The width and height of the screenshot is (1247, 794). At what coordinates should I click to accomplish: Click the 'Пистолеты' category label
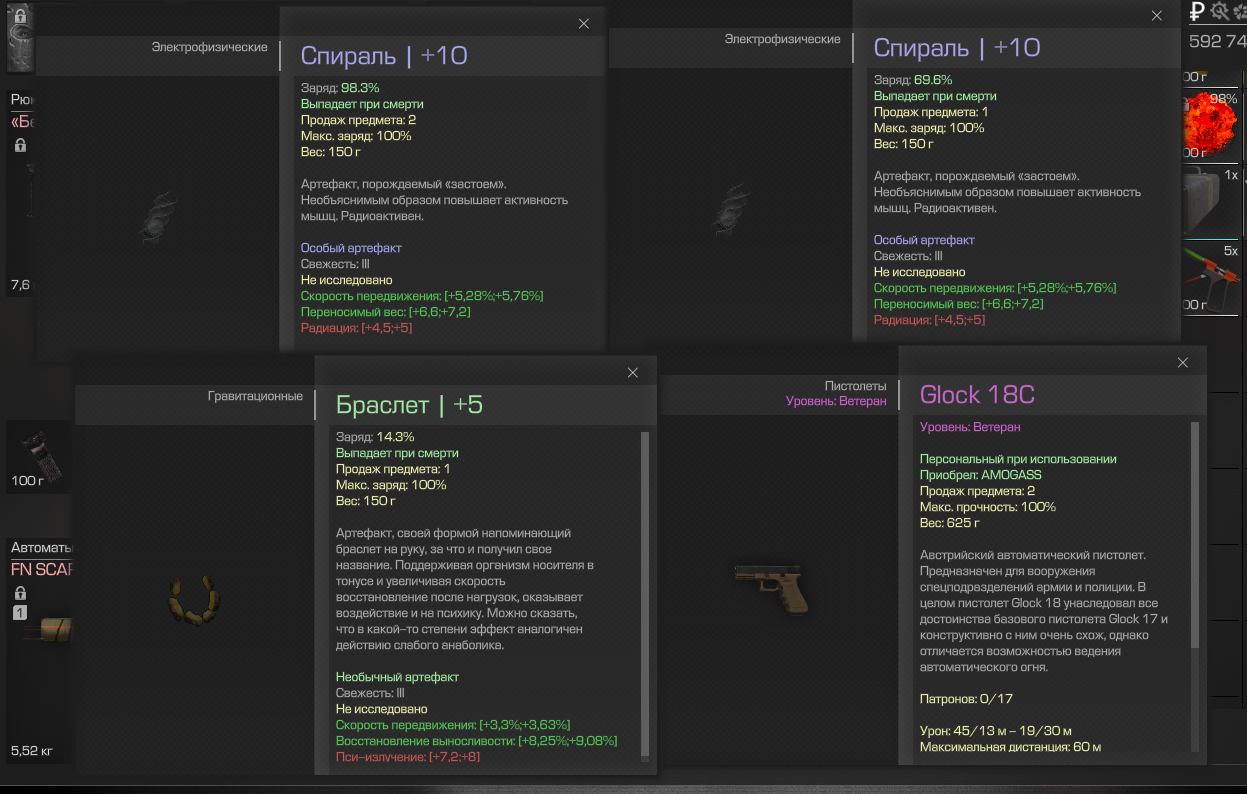coord(855,386)
